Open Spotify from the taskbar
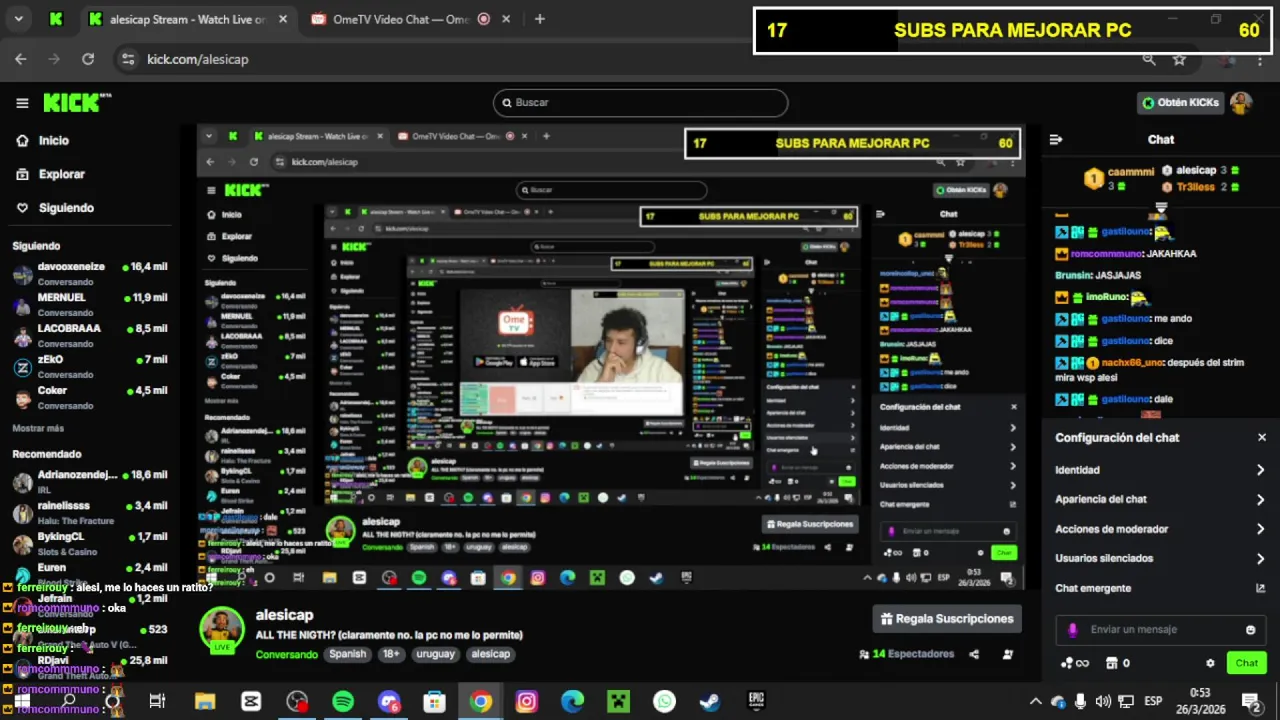 343,702
